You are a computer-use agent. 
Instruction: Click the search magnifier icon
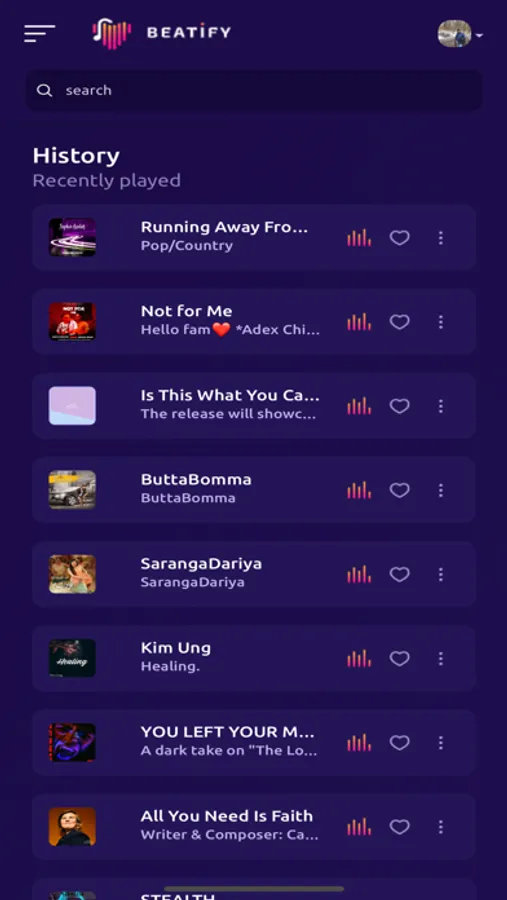44,90
